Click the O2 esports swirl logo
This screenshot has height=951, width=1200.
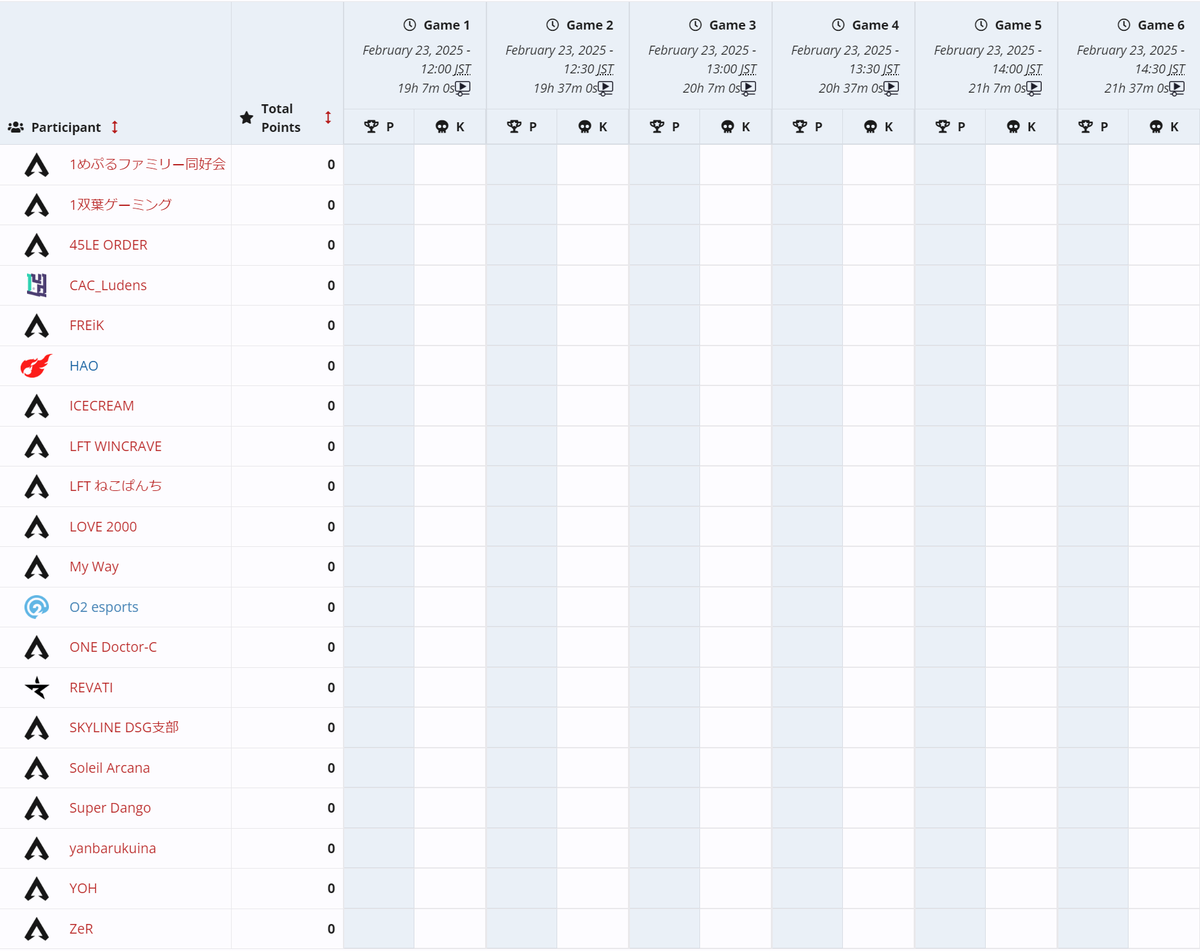click(x=37, y=607)
